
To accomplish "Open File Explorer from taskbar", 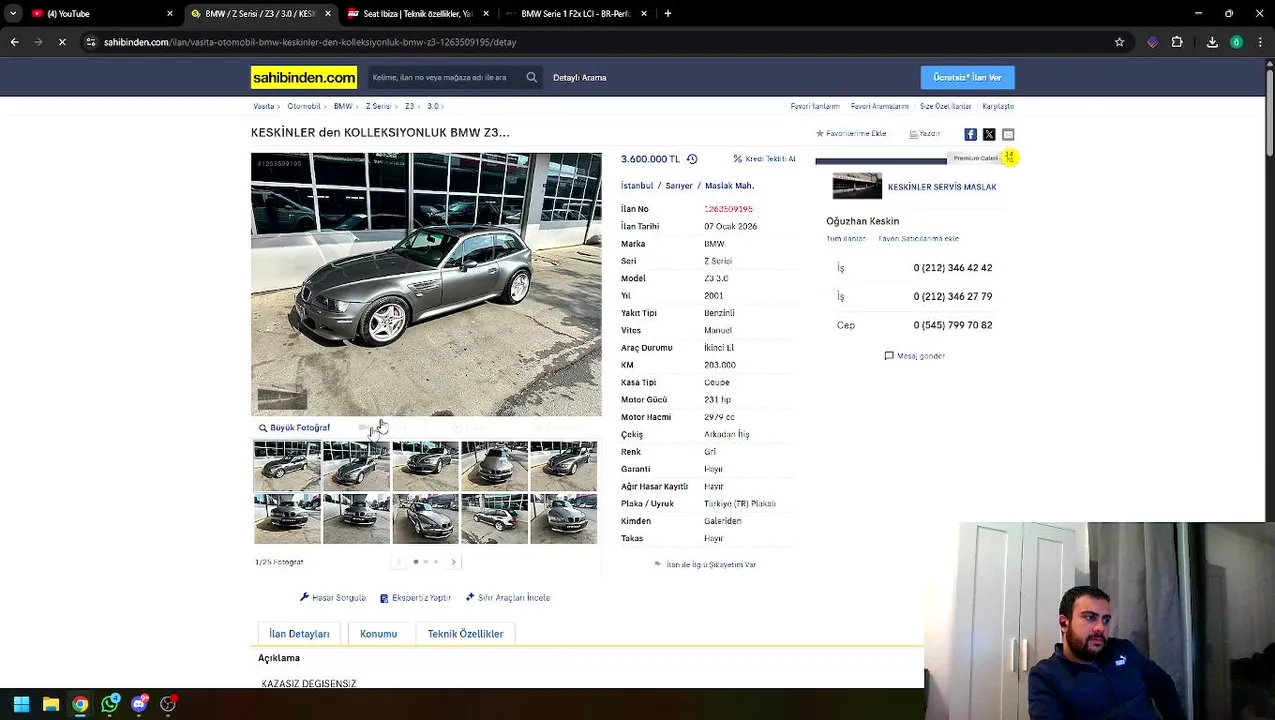I will (x=50, y=704).
